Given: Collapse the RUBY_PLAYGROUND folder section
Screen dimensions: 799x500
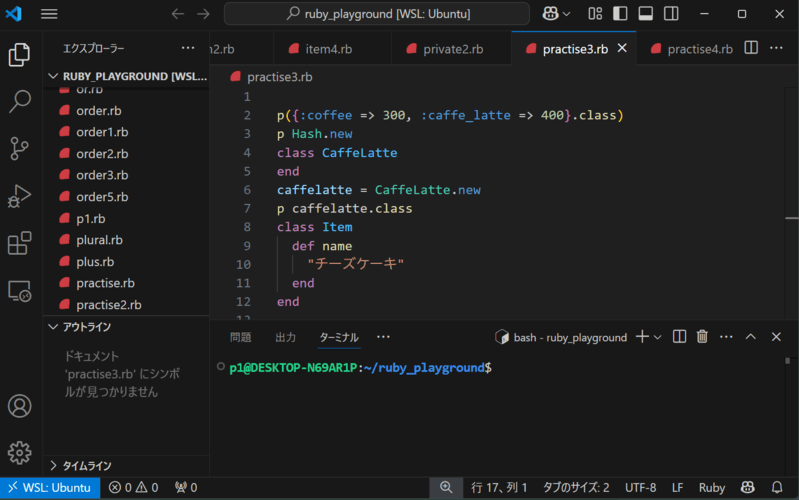Looking at the screenshot, I should pyautogui.click(x=127, y=76).
